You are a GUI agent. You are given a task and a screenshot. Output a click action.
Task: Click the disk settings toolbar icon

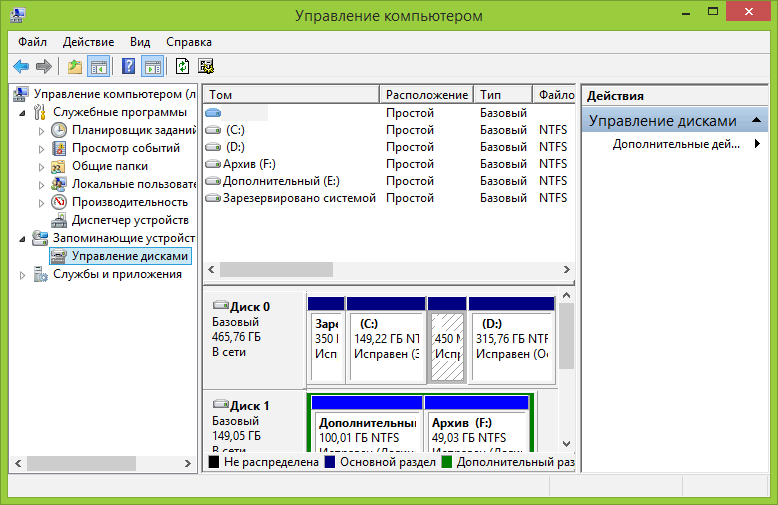click(206, 67)
